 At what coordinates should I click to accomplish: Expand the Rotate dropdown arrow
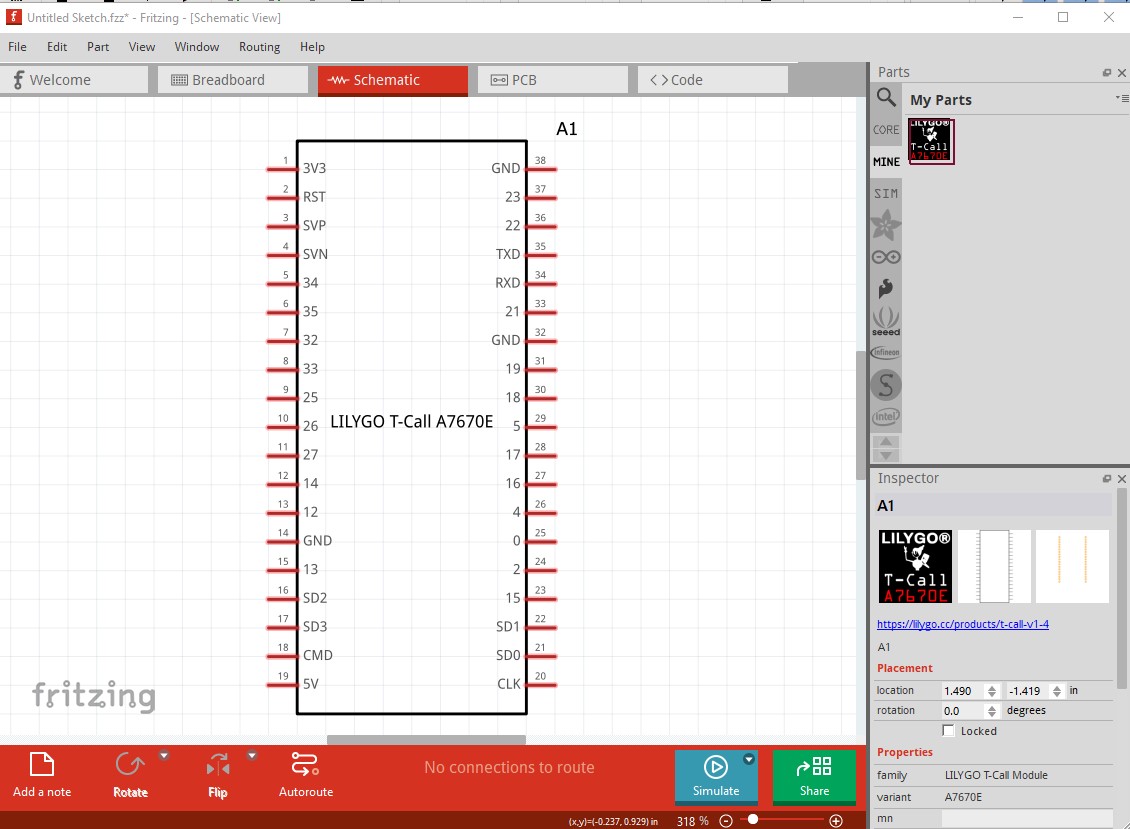[x=164, y=756]
